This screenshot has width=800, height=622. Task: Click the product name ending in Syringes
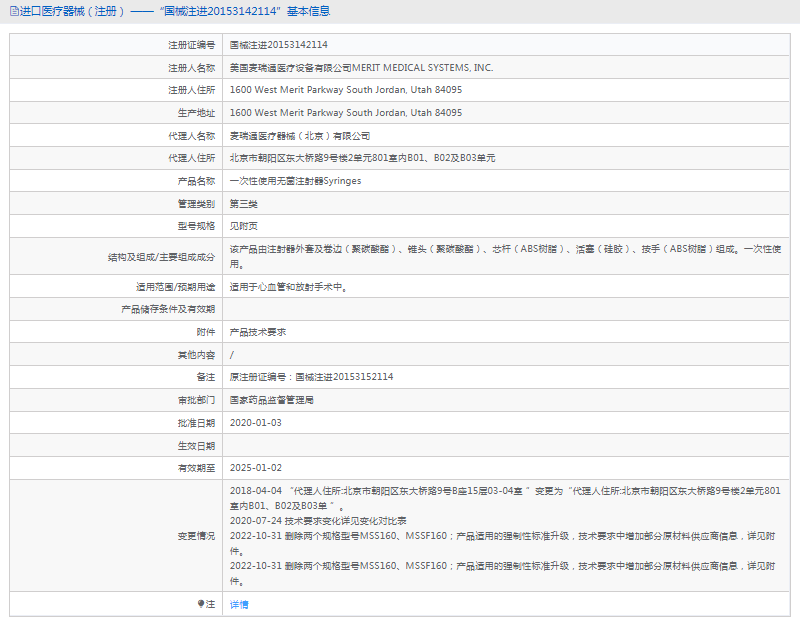pos(295,181)
